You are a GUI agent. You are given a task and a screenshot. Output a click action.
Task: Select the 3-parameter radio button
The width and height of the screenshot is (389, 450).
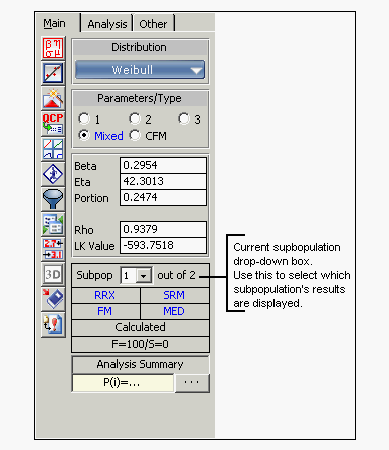(184, 119)
